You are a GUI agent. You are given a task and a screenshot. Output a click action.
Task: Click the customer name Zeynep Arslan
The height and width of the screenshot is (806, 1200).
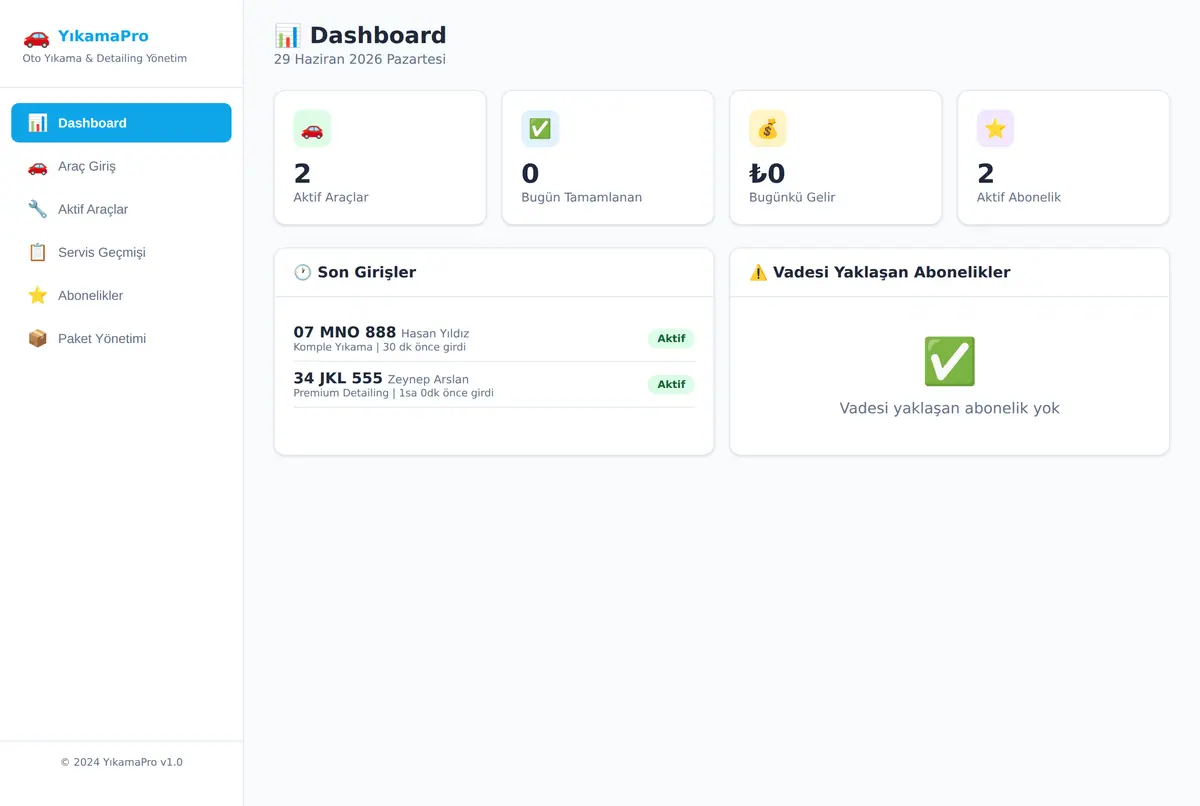(428, 380)
